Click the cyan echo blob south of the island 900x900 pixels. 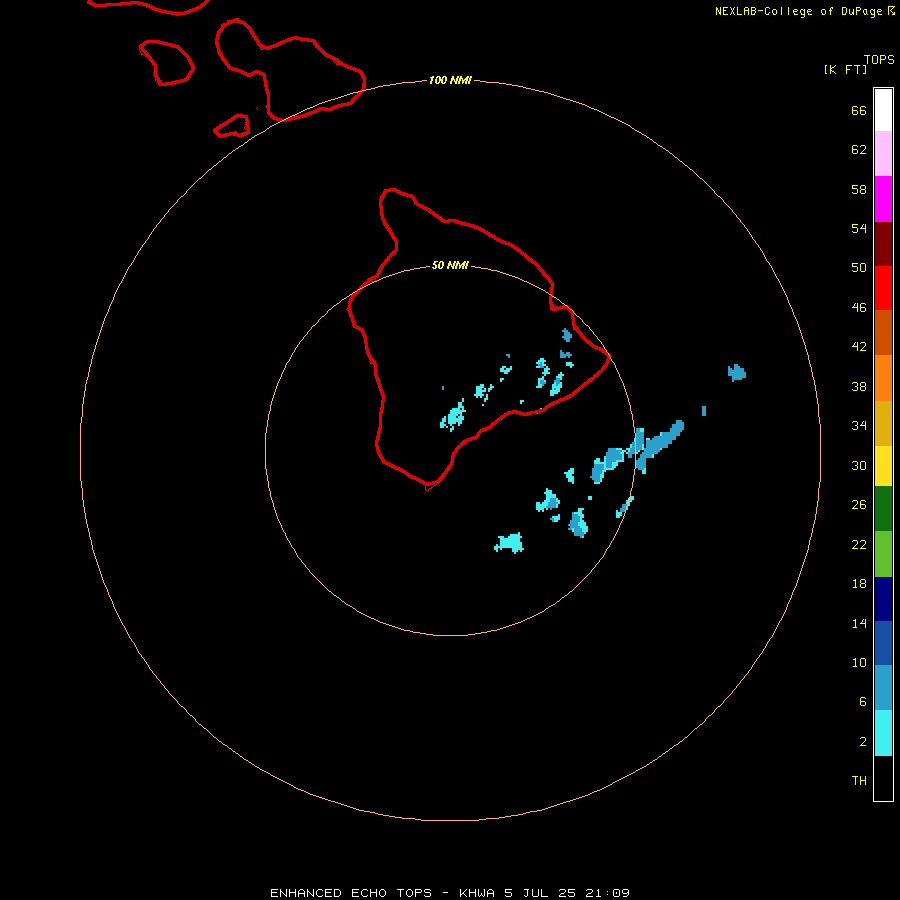coord(509,542)
